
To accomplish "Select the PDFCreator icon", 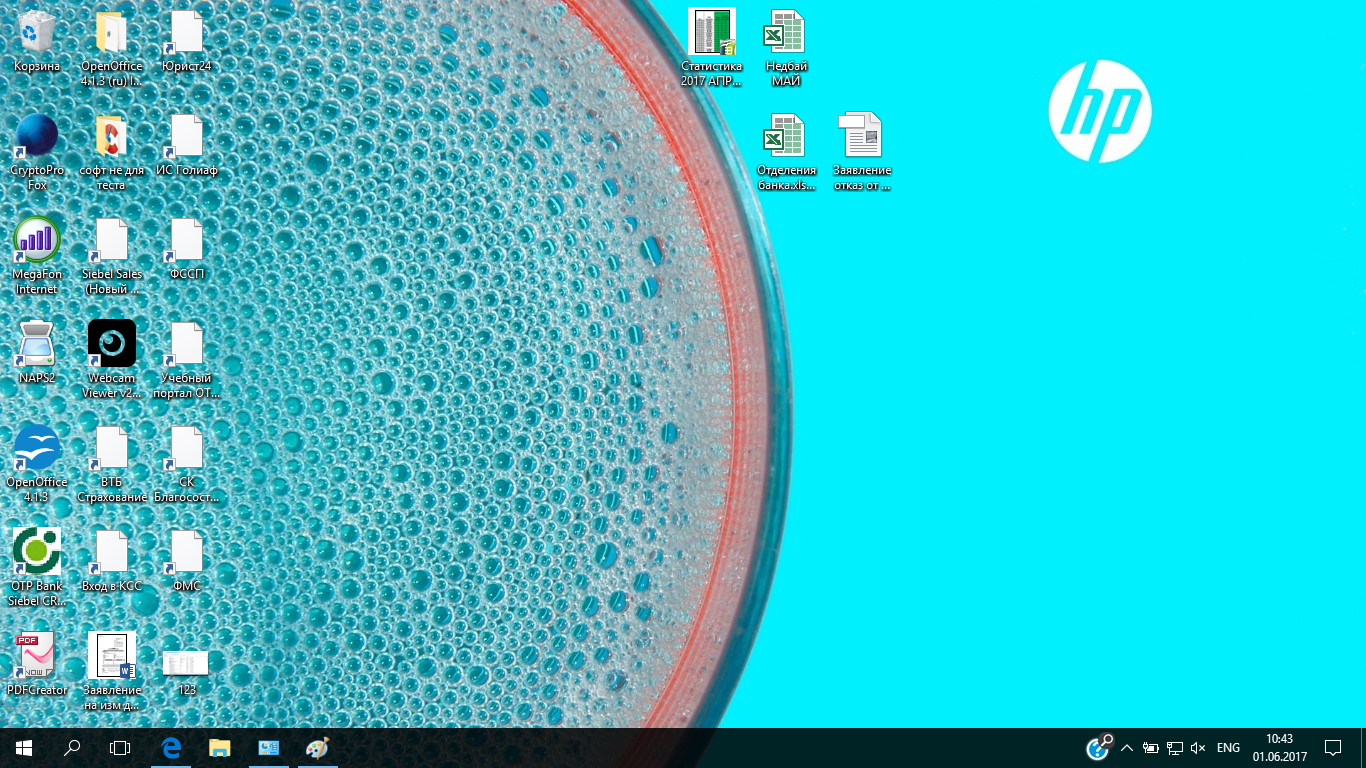I will point(37,657).
